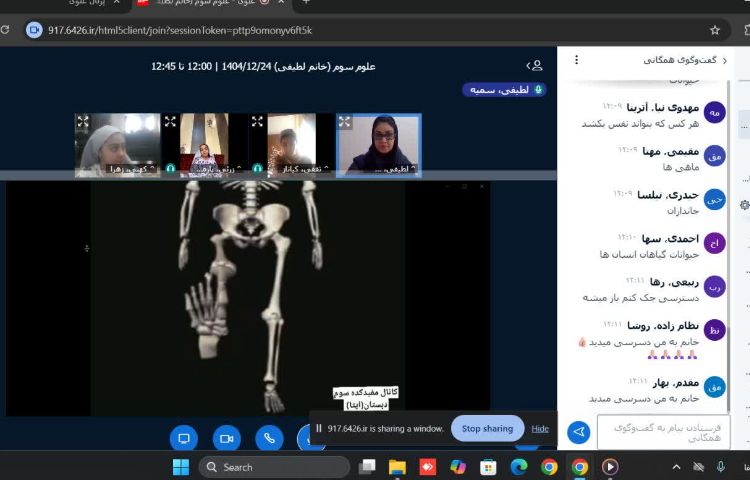Open a new browser tab with the plus

pos(307,3)
